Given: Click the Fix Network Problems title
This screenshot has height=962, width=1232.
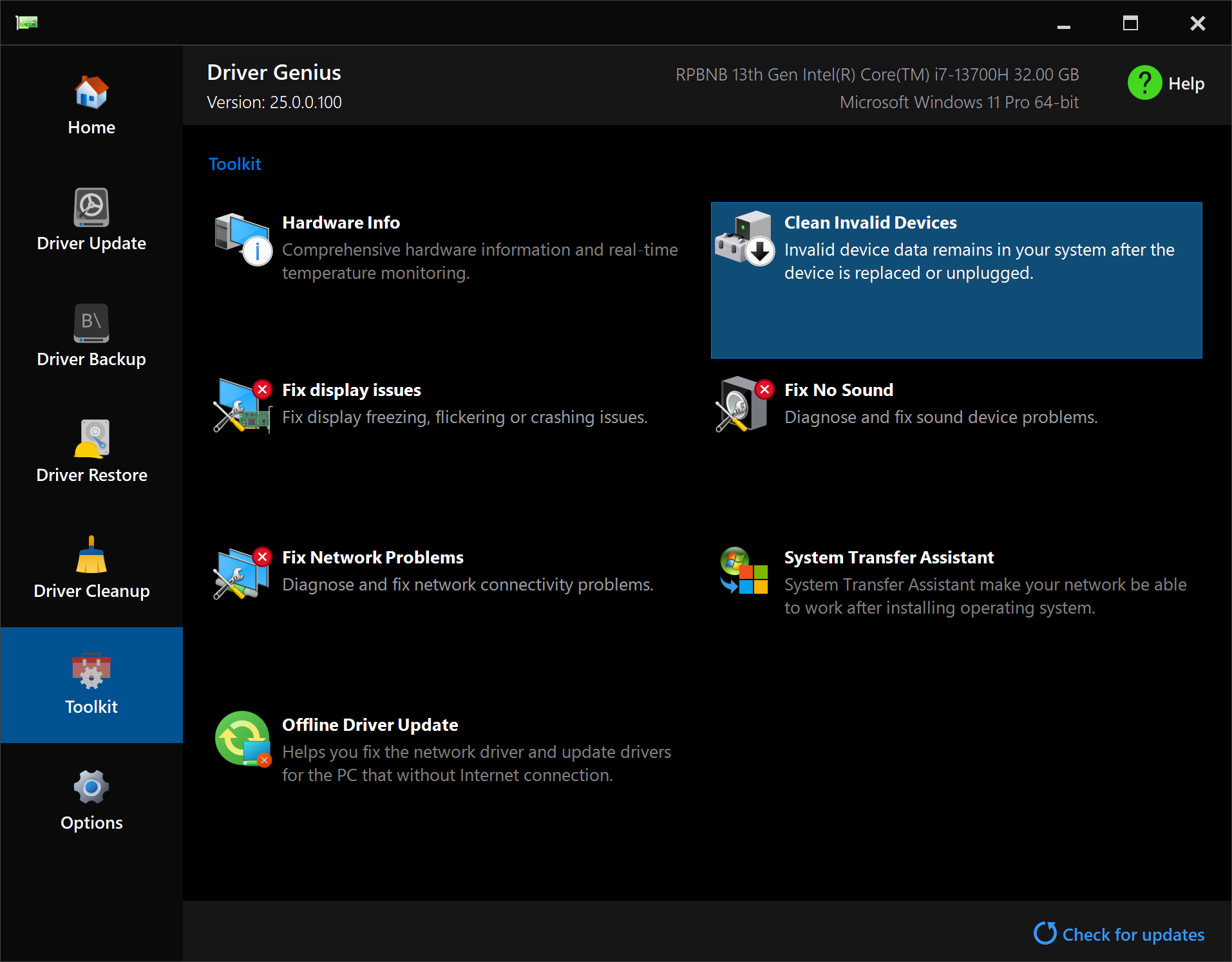Looking at the screenshot, I should click(372, 558).
